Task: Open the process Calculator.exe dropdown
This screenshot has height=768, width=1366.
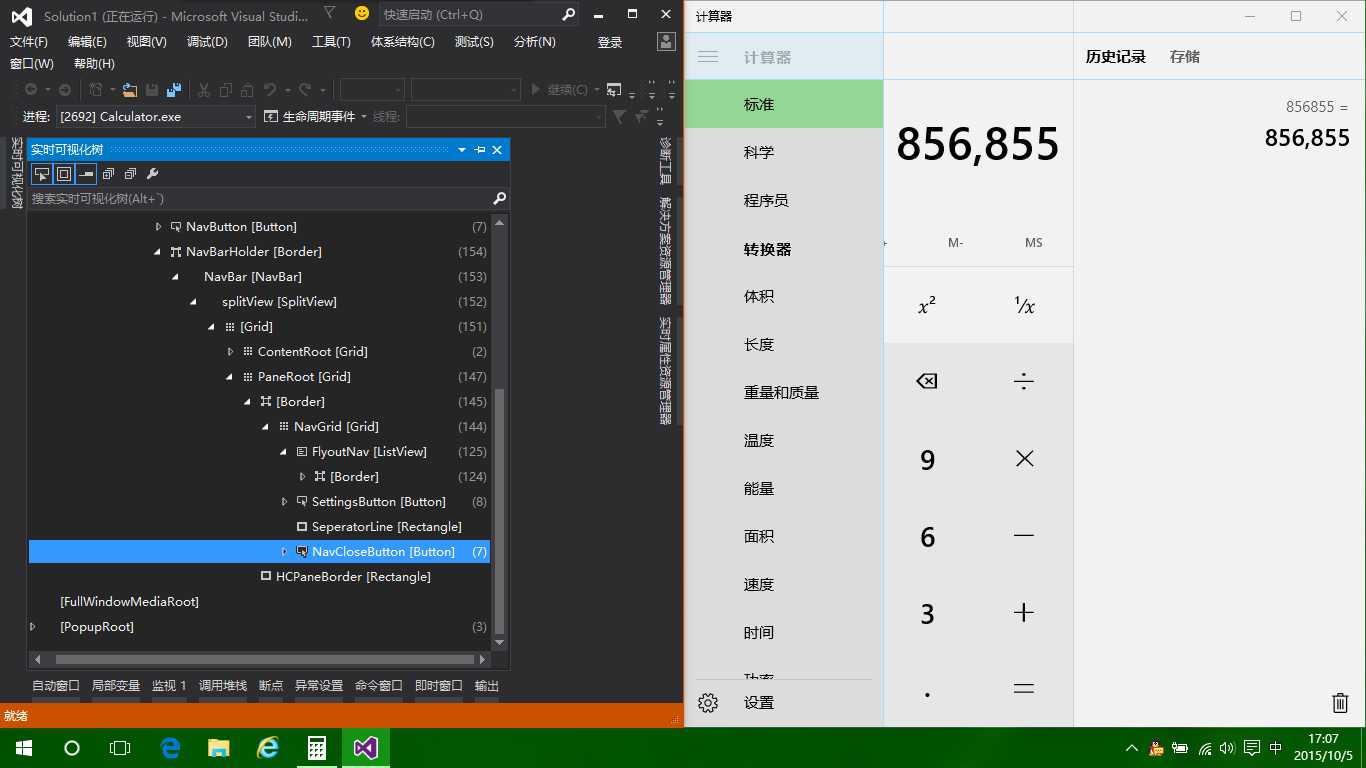Action: [249, 117]
